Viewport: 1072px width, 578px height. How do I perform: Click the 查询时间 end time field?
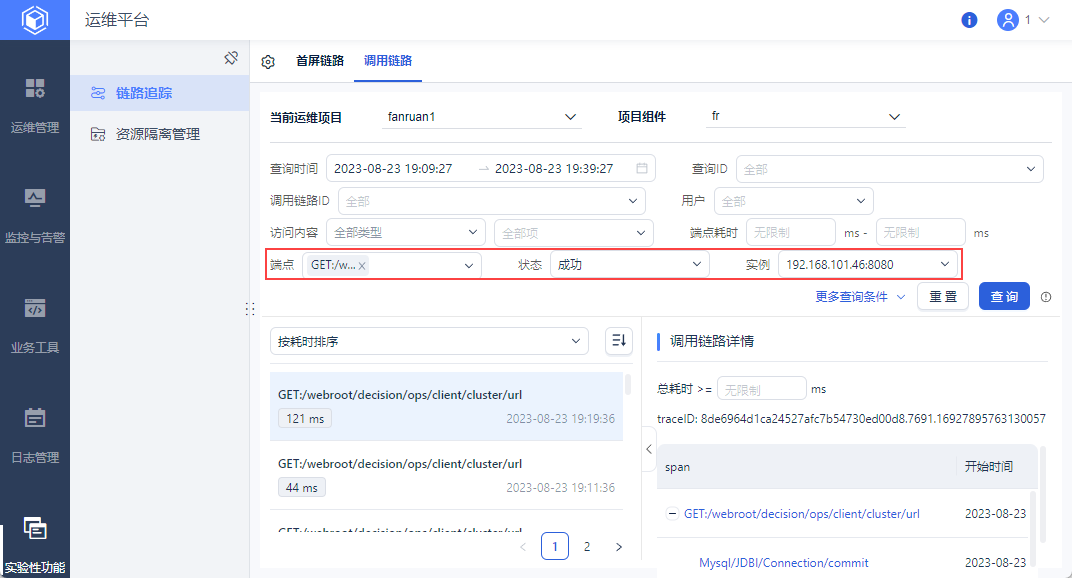click(x=554, y=168)
